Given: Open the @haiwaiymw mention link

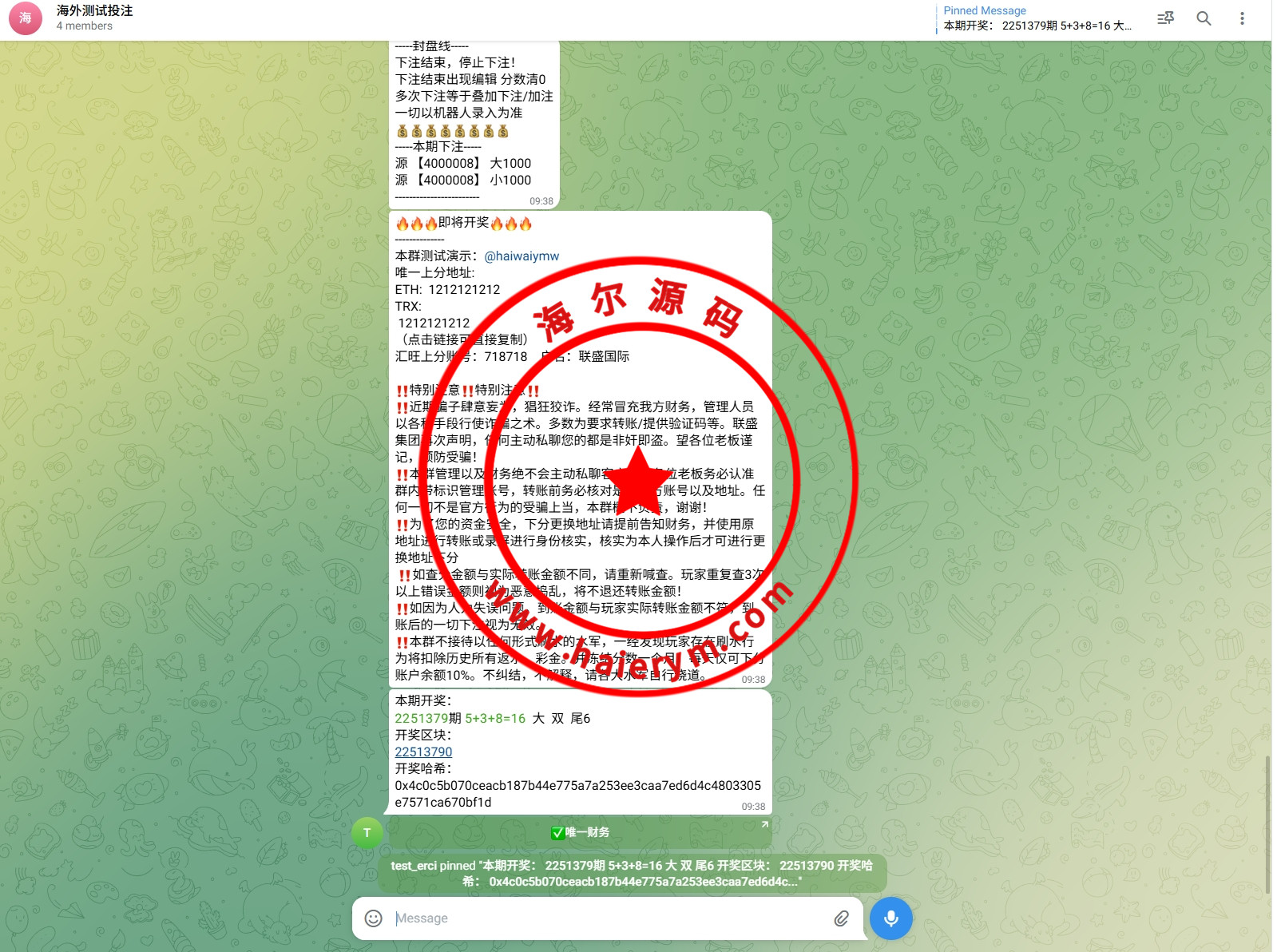Looking at the screenshot, I should 522,256.
